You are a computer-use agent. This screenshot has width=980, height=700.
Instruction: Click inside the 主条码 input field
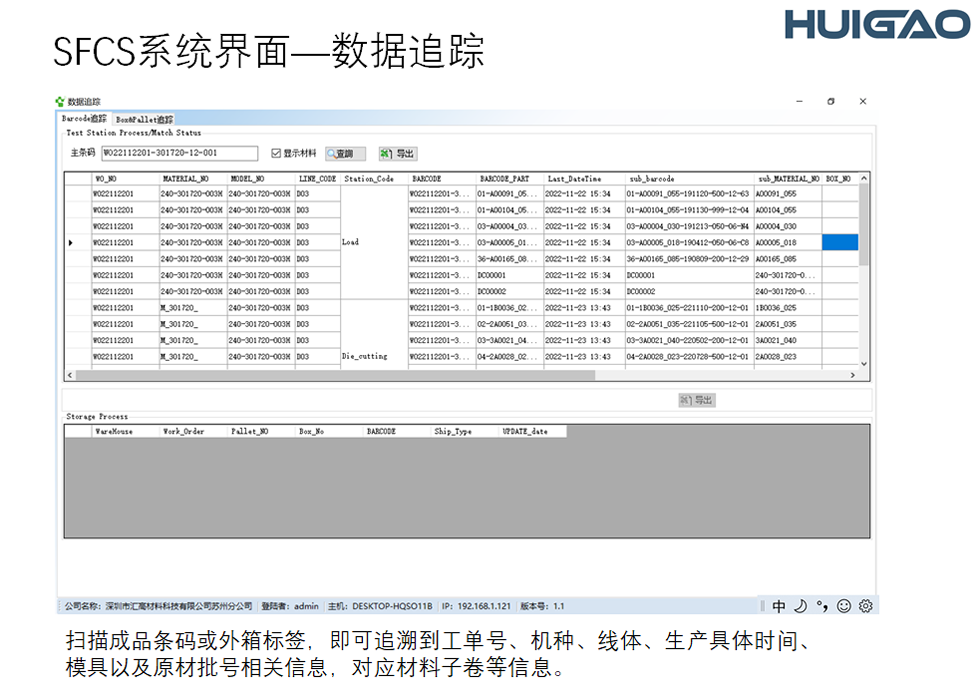pyautogui.click(x=180, y=153)
